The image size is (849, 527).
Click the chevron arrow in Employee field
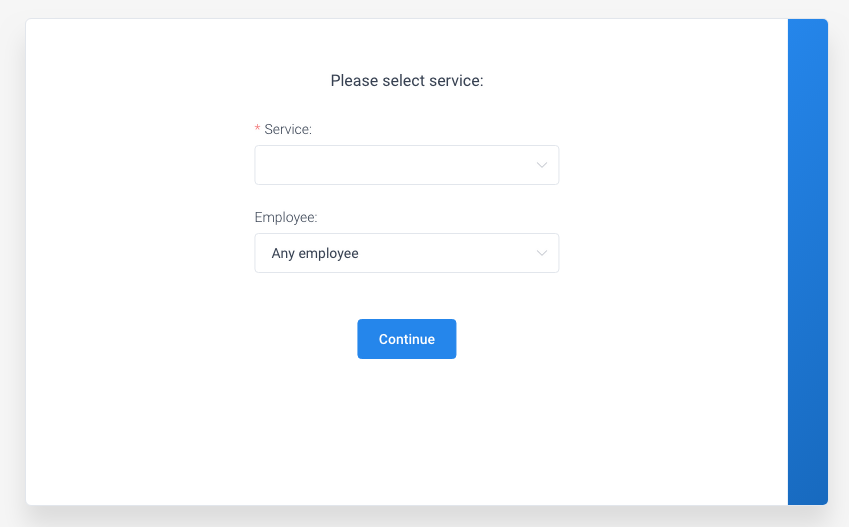click(541, 253)
